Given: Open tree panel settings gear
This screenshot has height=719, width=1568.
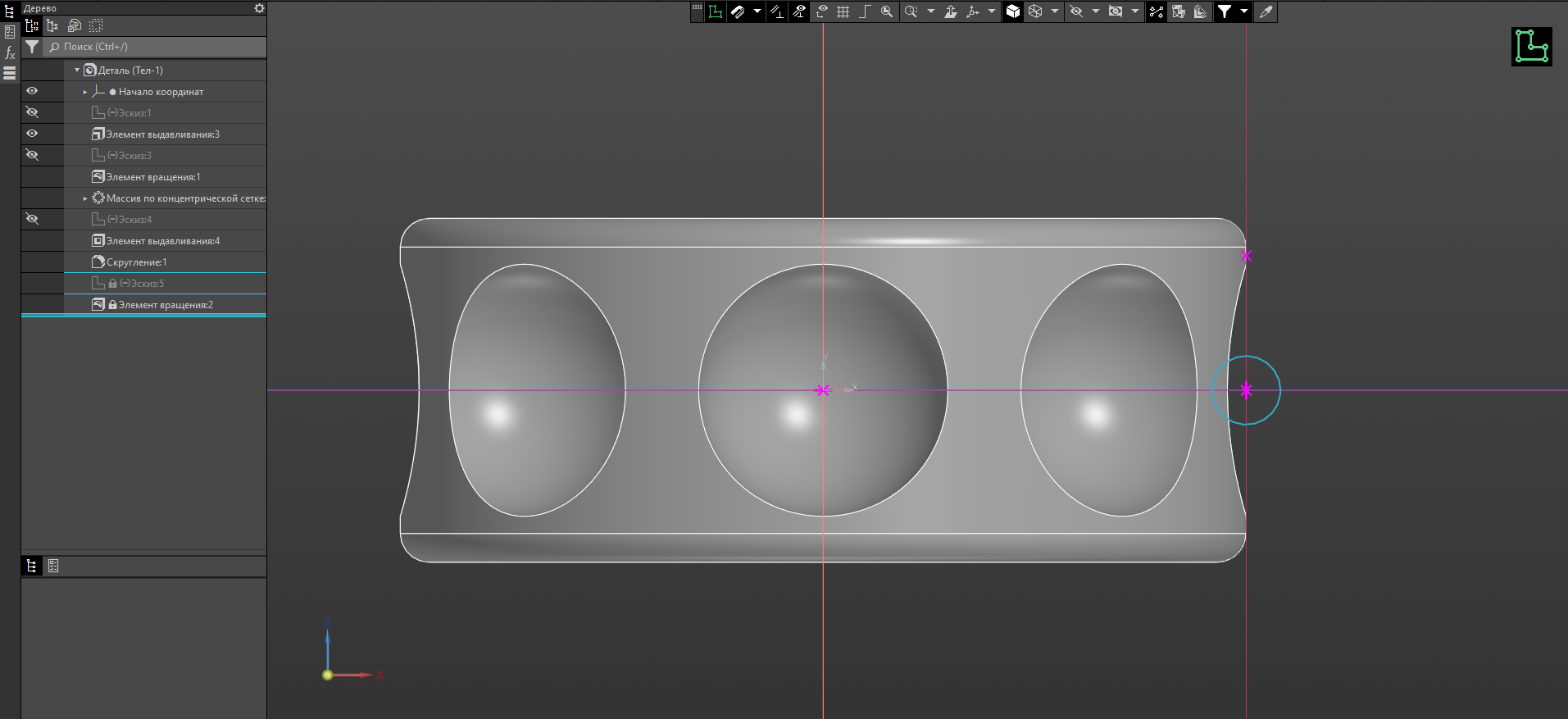Looking at the screenshot, I should [259, 8].
